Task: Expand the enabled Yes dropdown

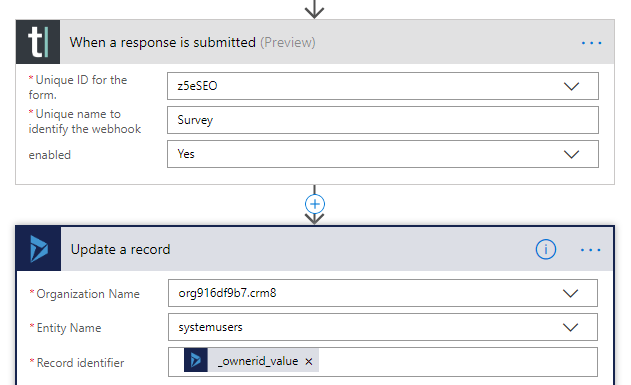Action: pyautogui.click(x=571, y=154)
